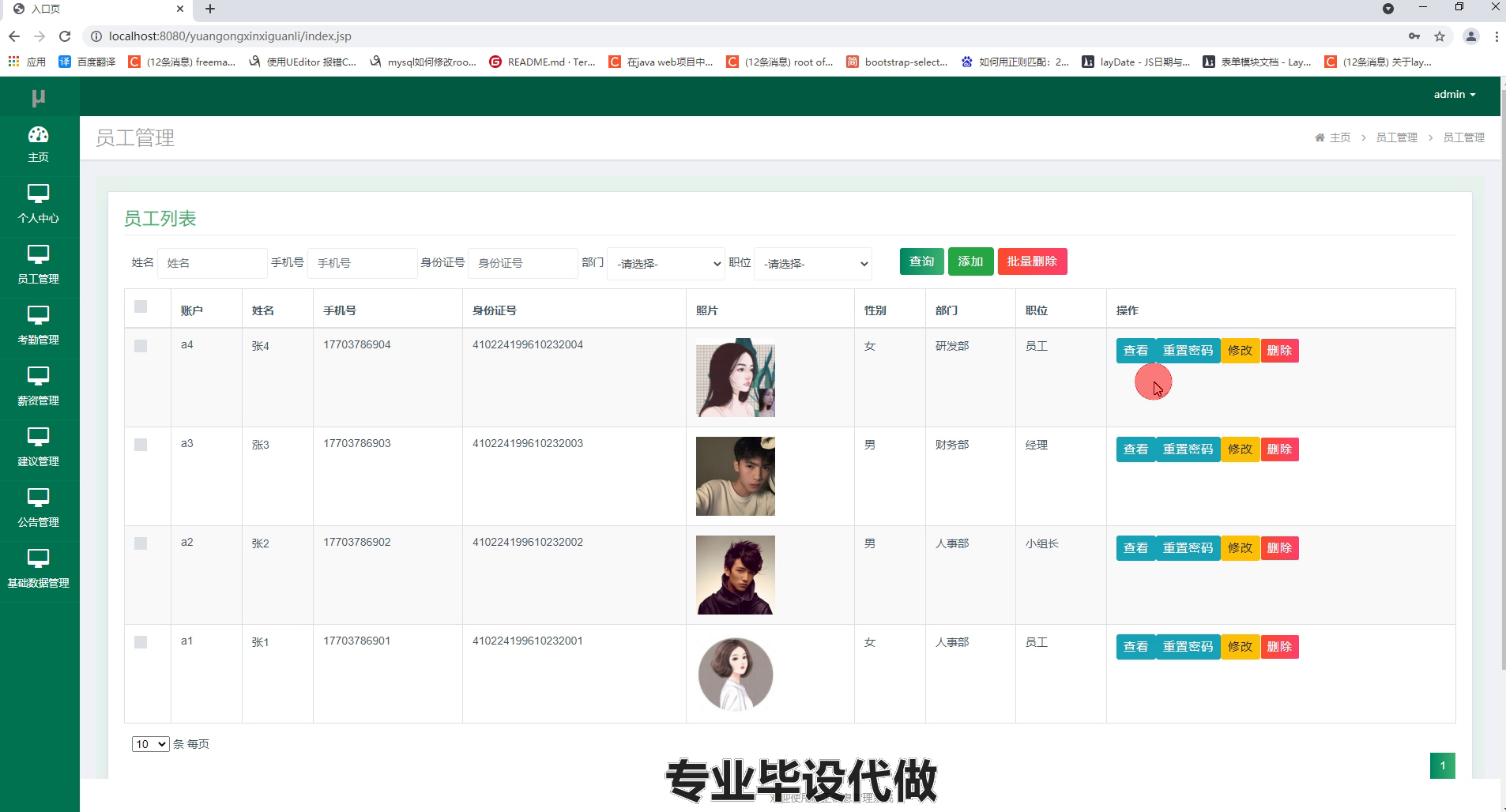Click 删除 for employee 张1
Viewport: 1506px width, 812px height.
[x=1279, y=647]
